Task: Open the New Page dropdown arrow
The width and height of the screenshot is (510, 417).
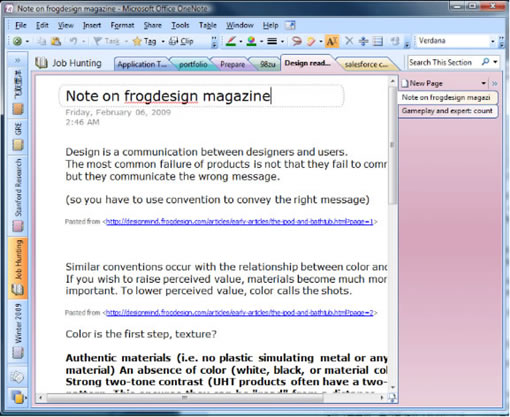Action: pyautogui.click(x=483, y=83)
